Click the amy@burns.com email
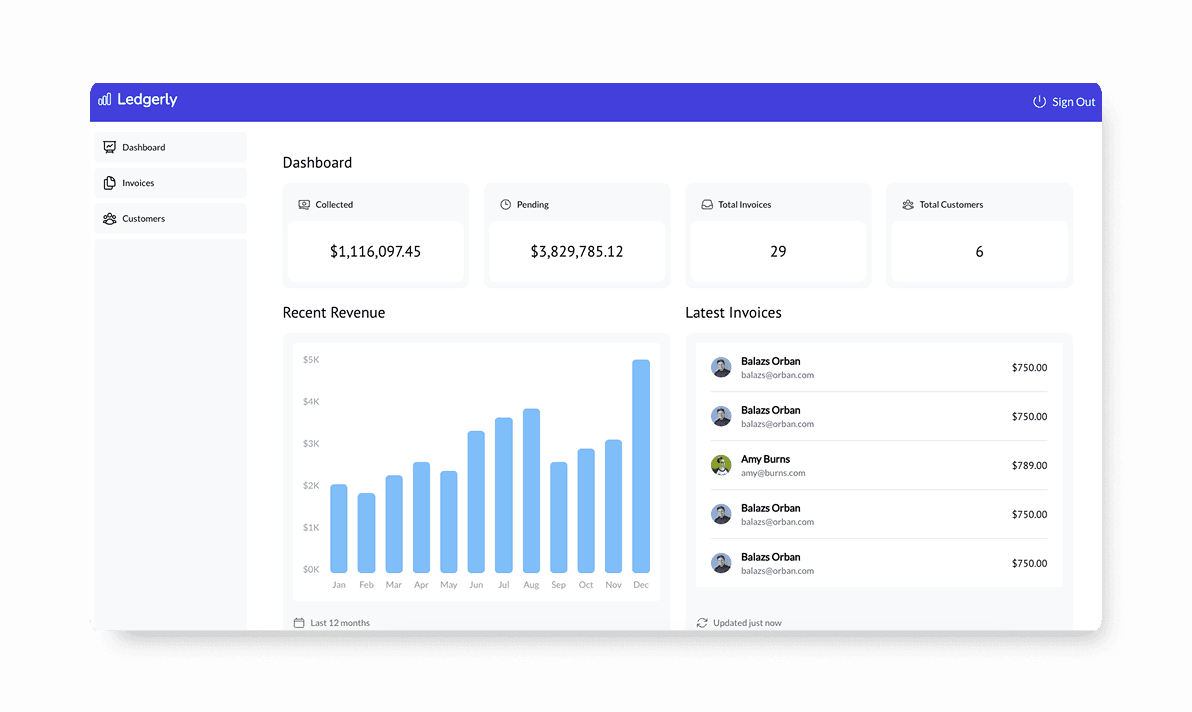This screenshot has height=712, width=1192. (773, 473)
